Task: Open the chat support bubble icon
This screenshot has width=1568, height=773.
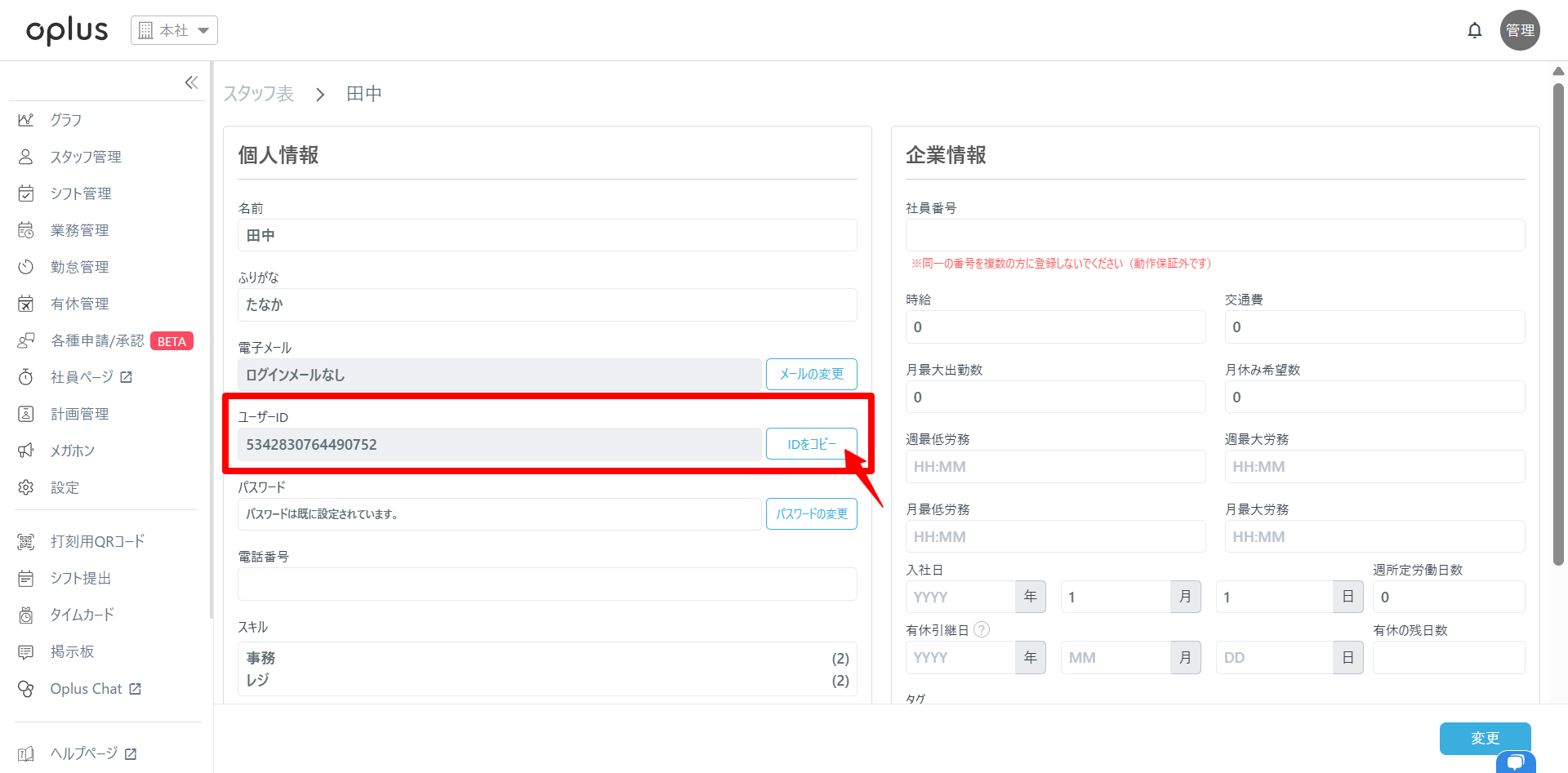Action: pos(1515,762)
